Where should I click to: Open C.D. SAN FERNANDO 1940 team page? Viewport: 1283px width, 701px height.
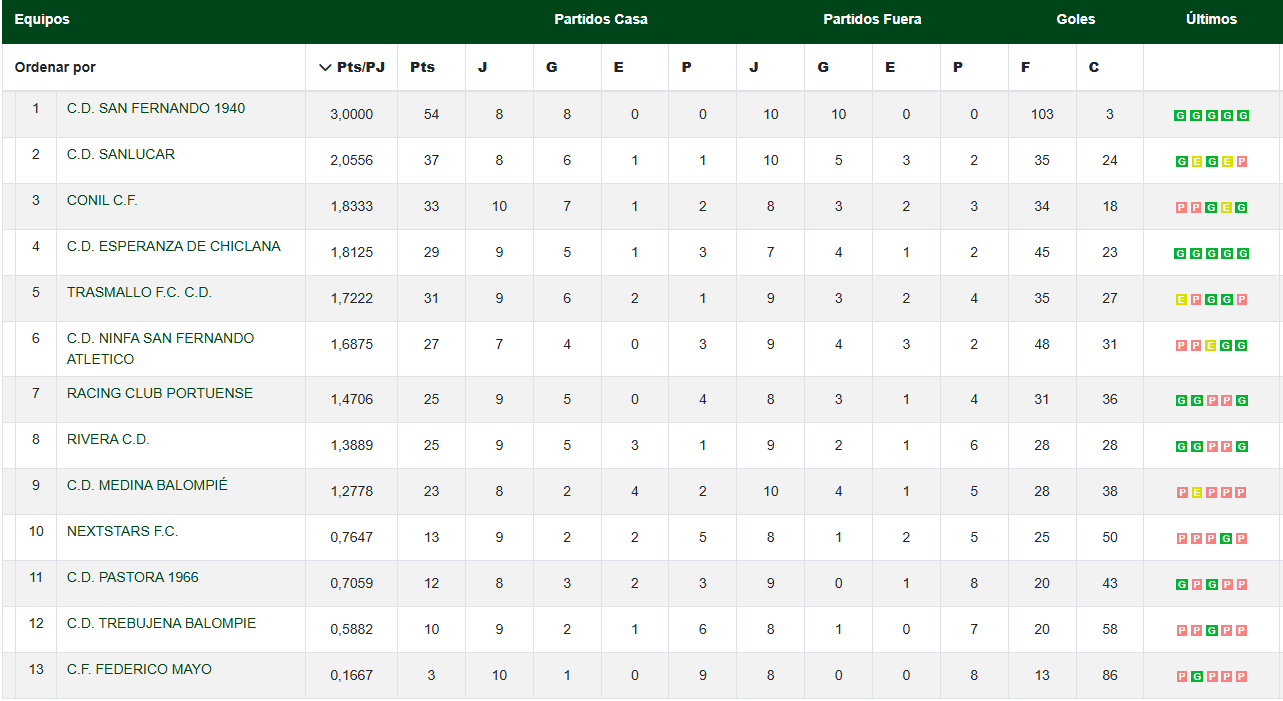click(155, 108)
